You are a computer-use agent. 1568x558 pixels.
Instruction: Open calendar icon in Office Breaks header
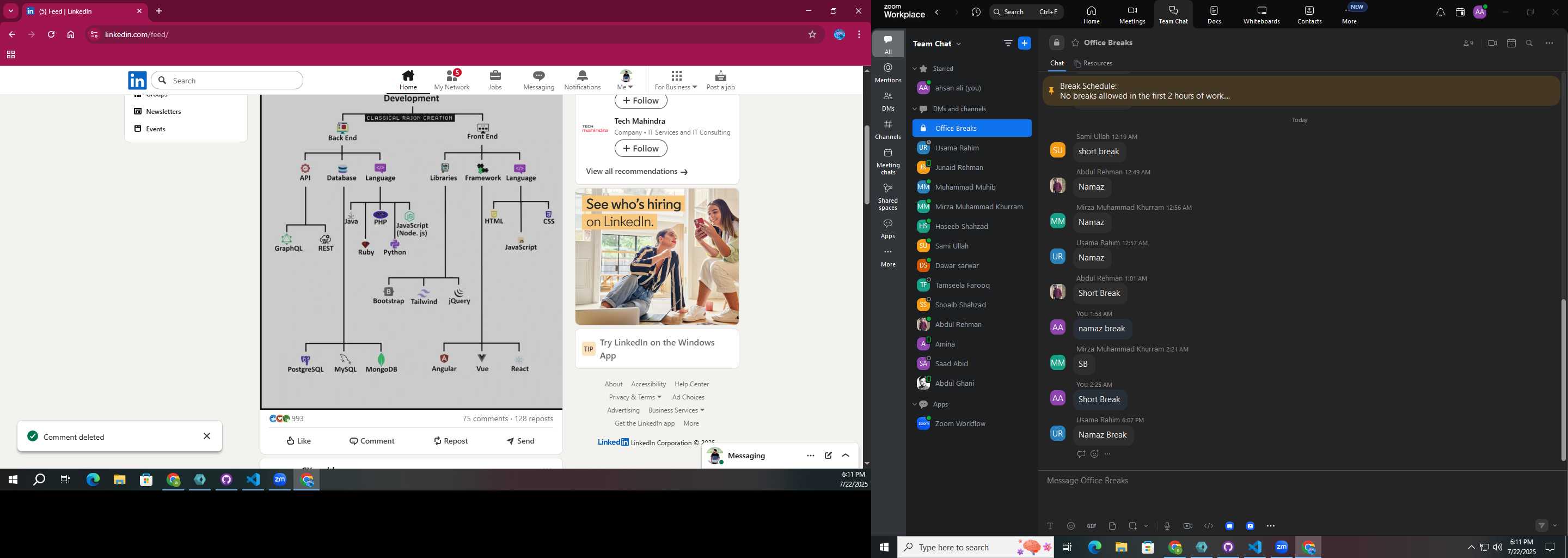[1511, 43]
